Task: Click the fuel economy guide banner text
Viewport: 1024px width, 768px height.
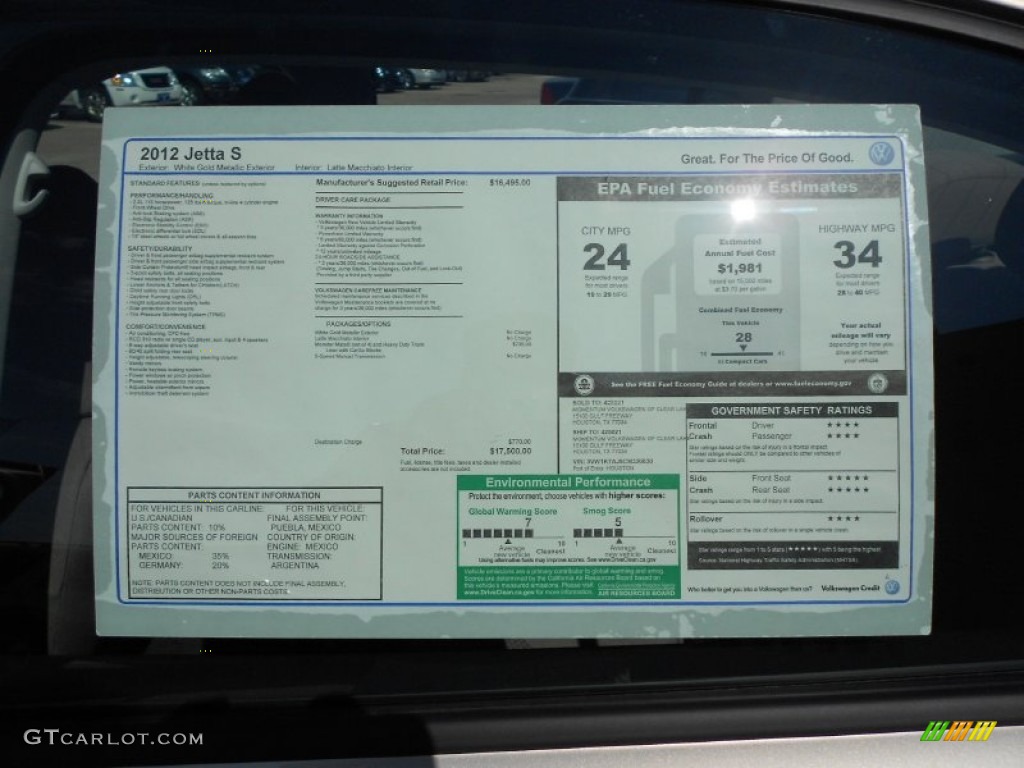Action: point(731,383)
